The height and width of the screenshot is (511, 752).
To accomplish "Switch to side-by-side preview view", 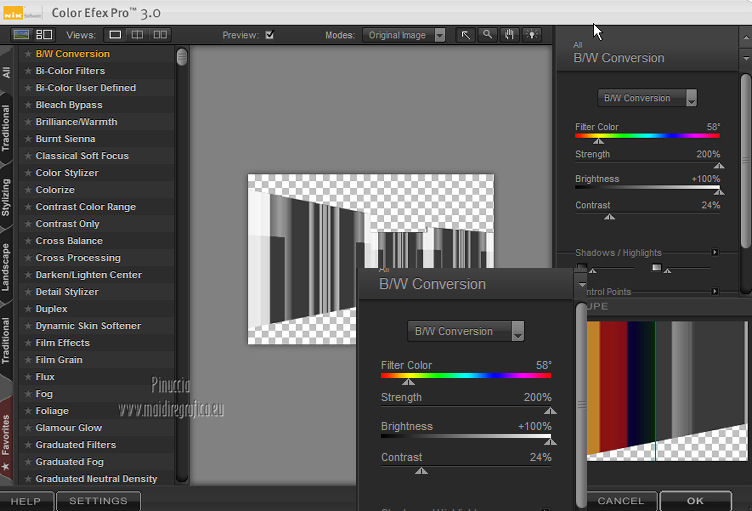I will pos(159,35).
